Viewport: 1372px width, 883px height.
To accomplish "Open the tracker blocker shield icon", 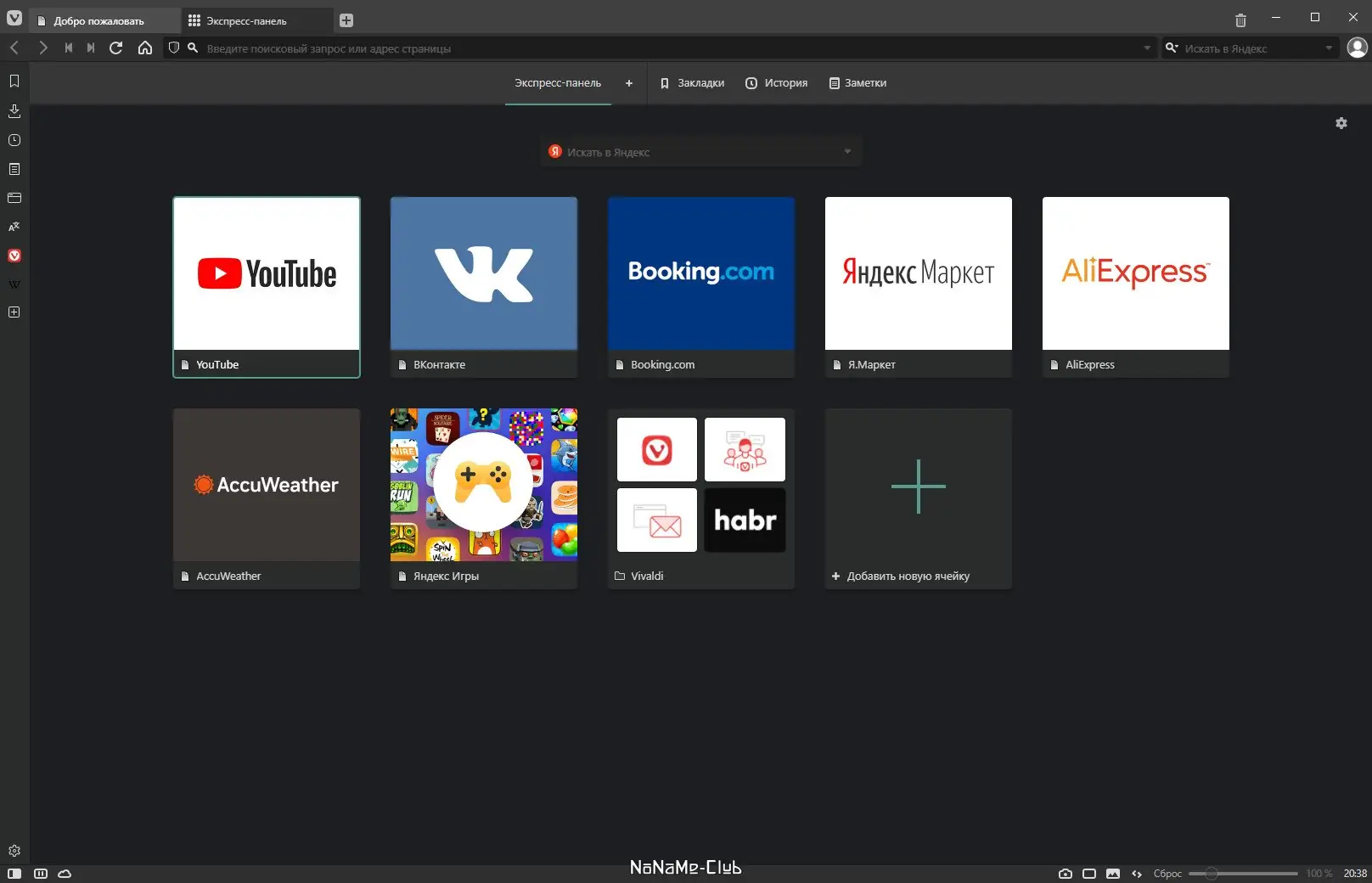I will [x=174, y=48].
